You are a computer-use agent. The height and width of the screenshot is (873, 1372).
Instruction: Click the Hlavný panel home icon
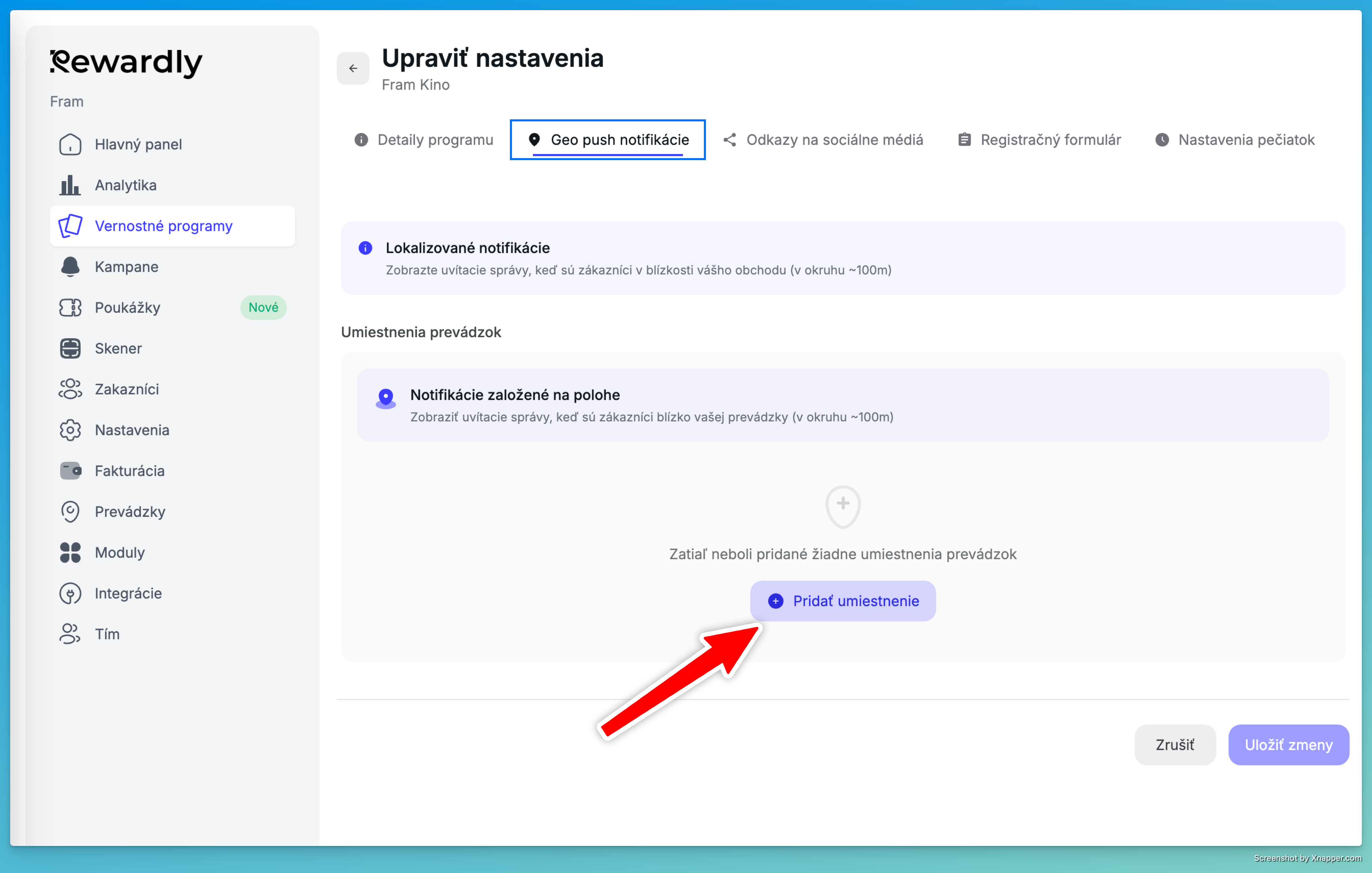pyautogui.click(x=70, y=144)
